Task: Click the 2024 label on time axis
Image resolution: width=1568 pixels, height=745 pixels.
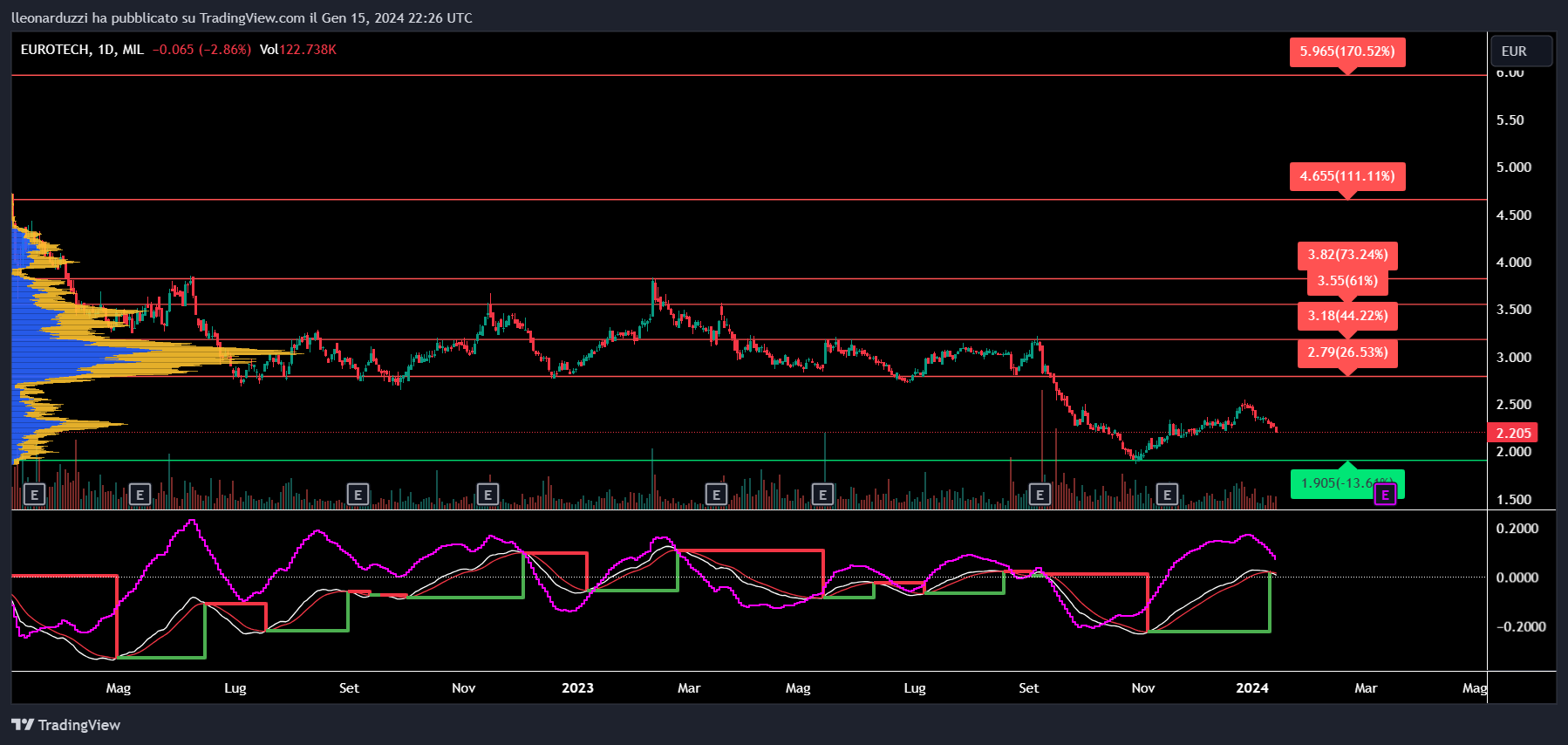Action: [x=1252, y=688]
